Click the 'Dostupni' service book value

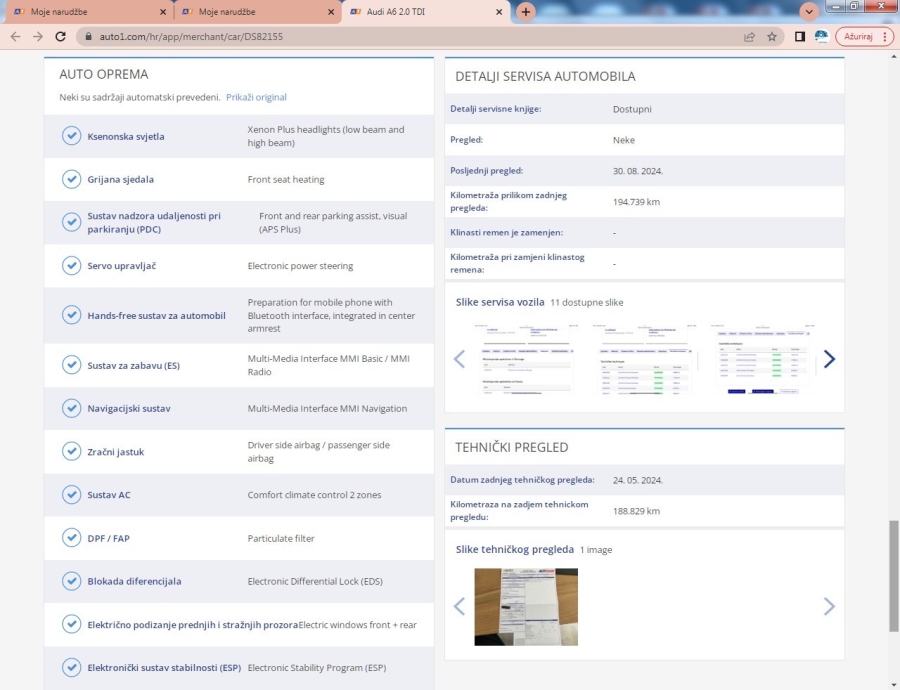tap(632, 109)
